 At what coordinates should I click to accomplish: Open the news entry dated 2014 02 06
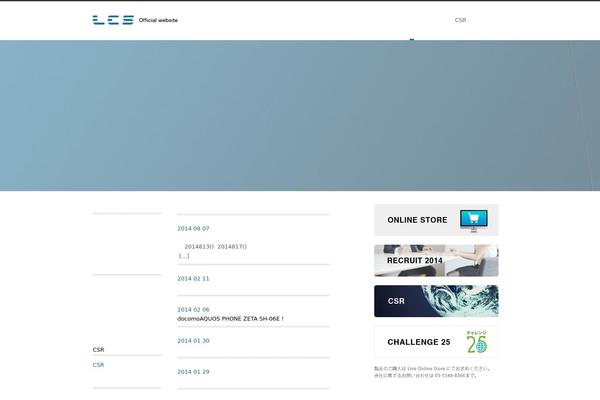193,310
